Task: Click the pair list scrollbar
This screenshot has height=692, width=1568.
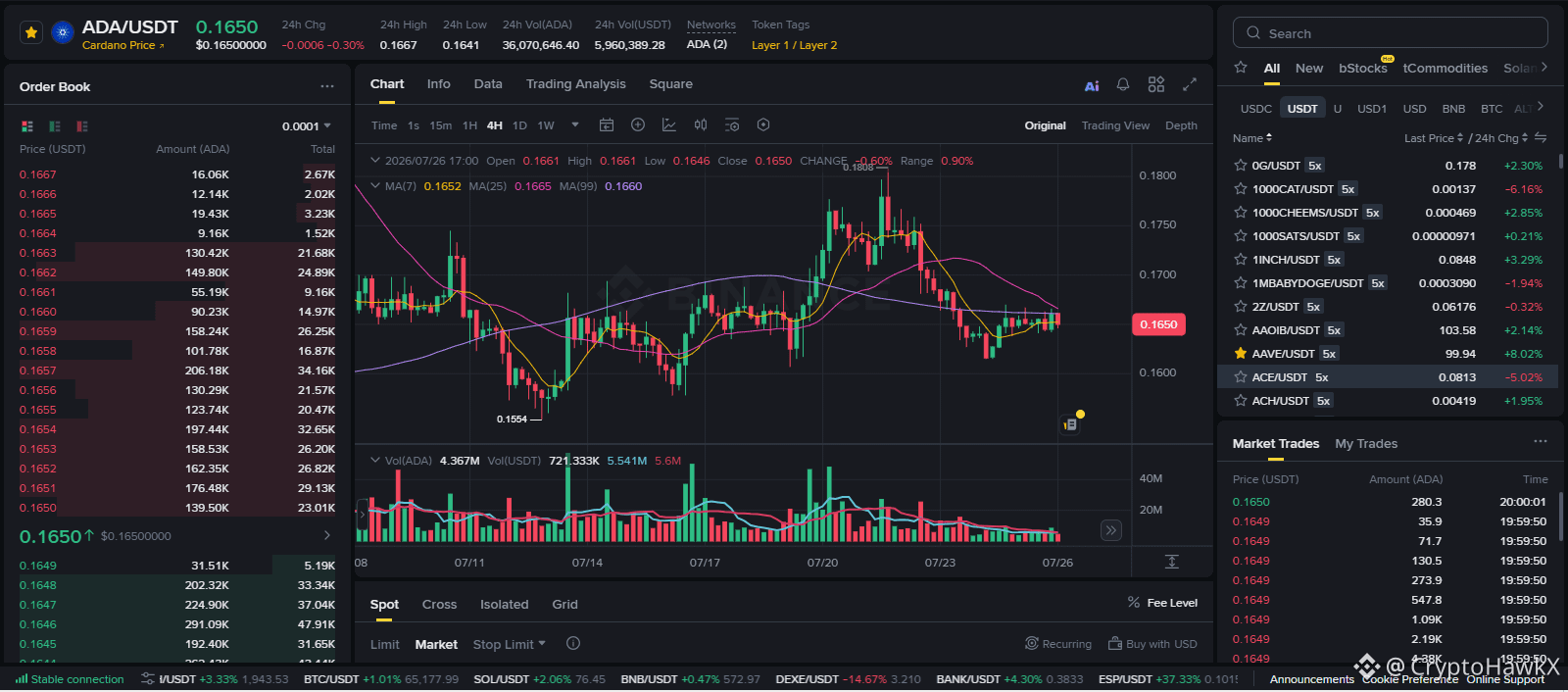Action: point(1560,163)
